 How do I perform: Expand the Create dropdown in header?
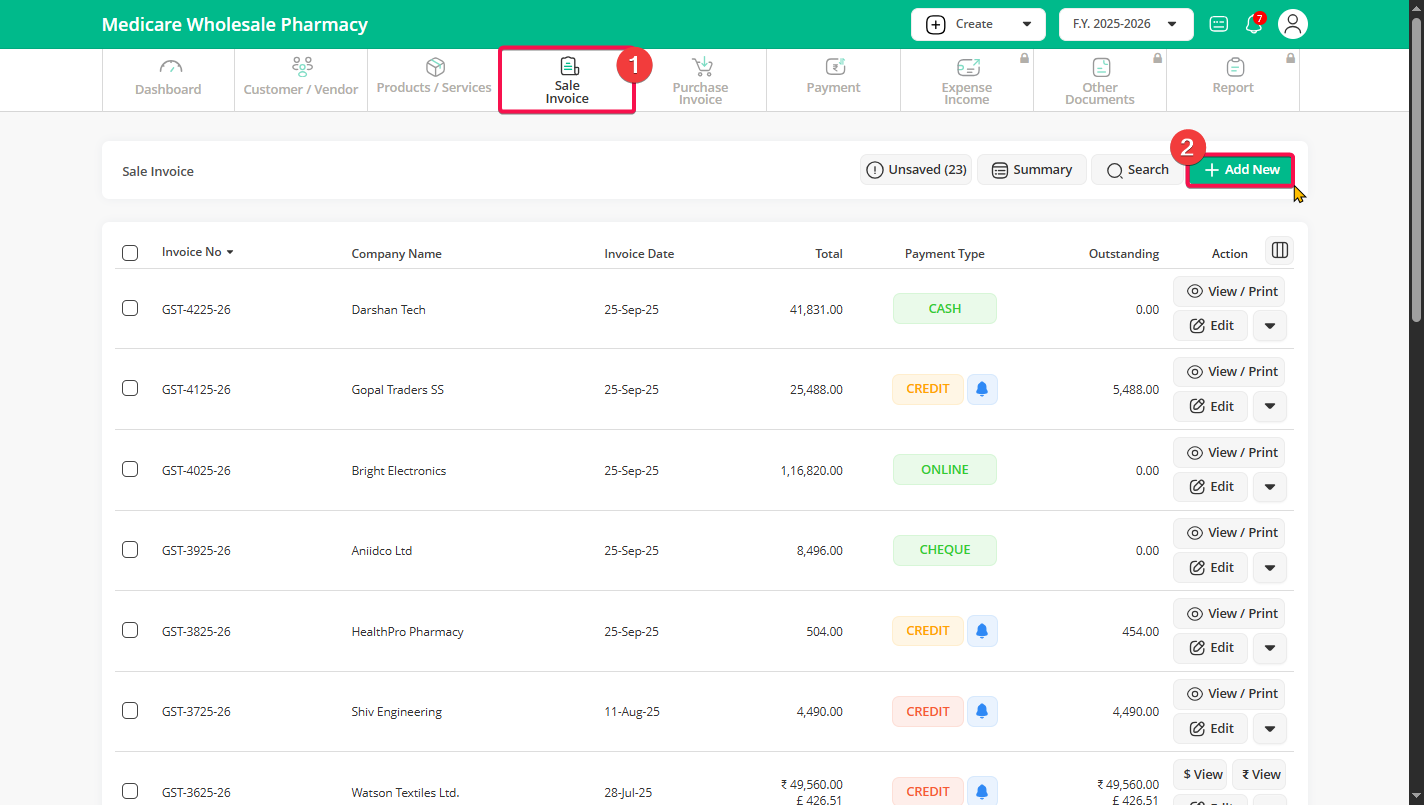pyautogui.click(x=977, y=24)
